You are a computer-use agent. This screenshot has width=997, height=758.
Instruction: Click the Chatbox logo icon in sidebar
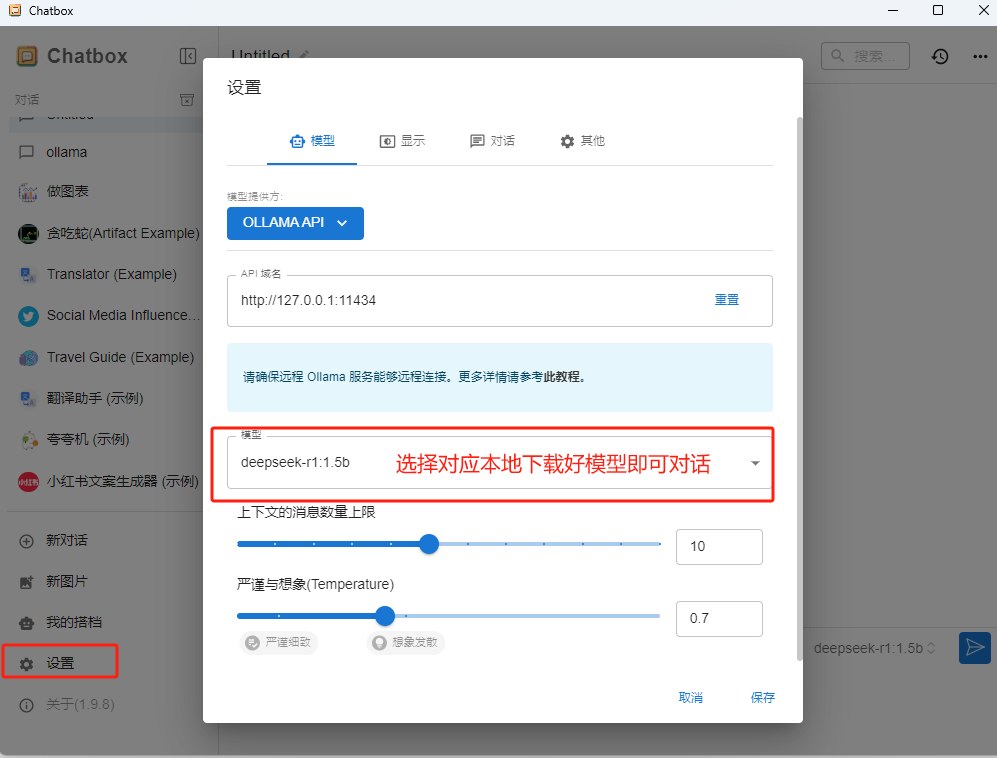pos(27,57)
